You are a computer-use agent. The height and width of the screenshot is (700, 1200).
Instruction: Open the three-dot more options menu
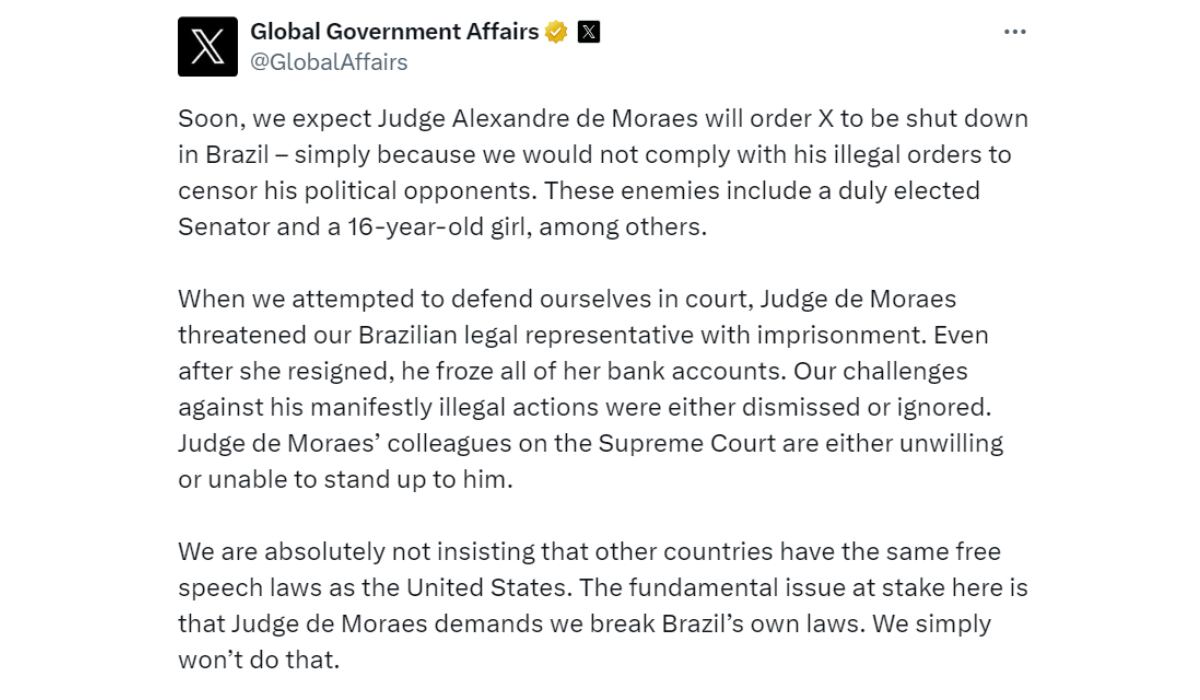click(x=1014, y=32)
